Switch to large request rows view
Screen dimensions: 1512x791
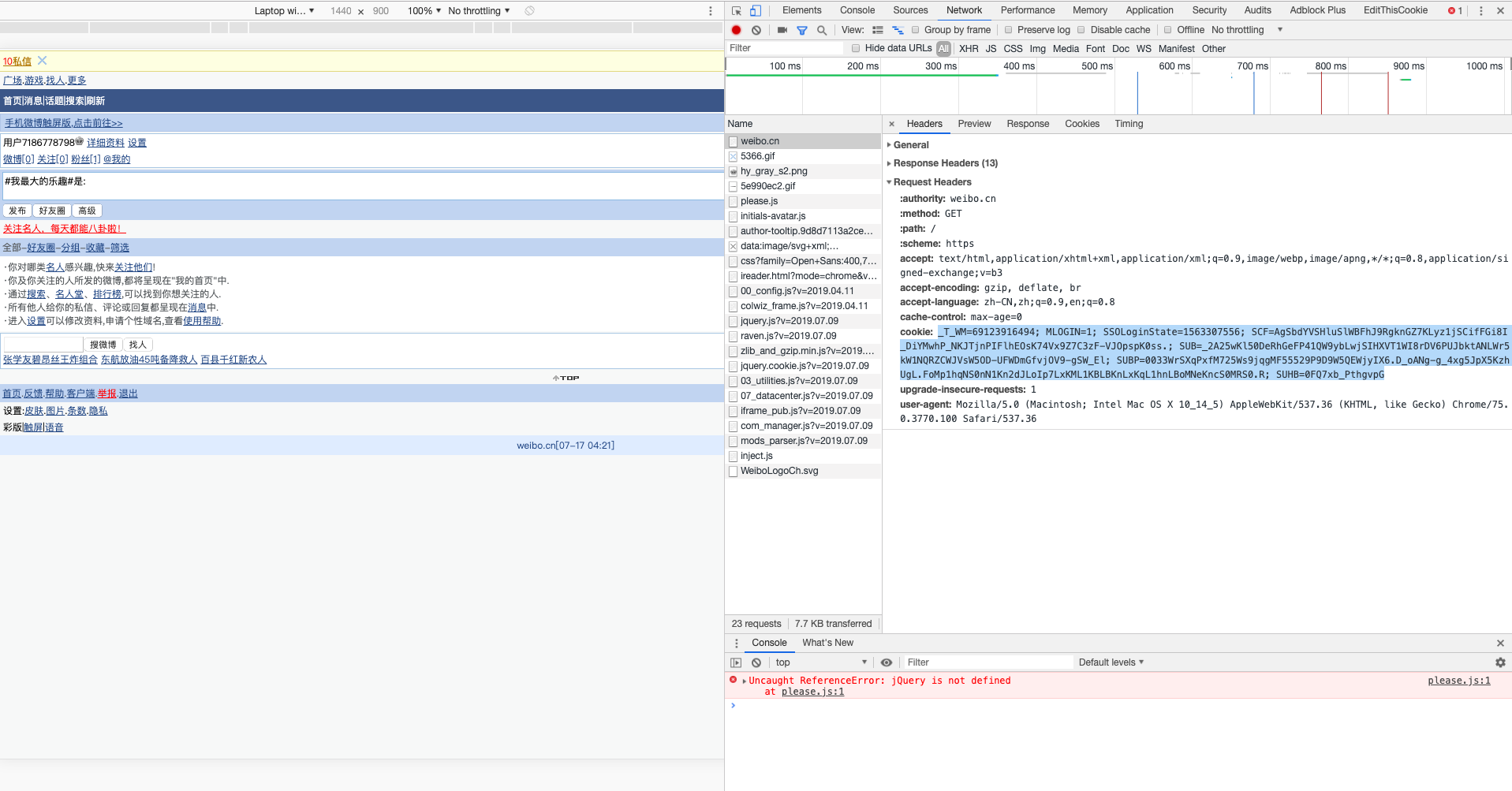[878, 30]
